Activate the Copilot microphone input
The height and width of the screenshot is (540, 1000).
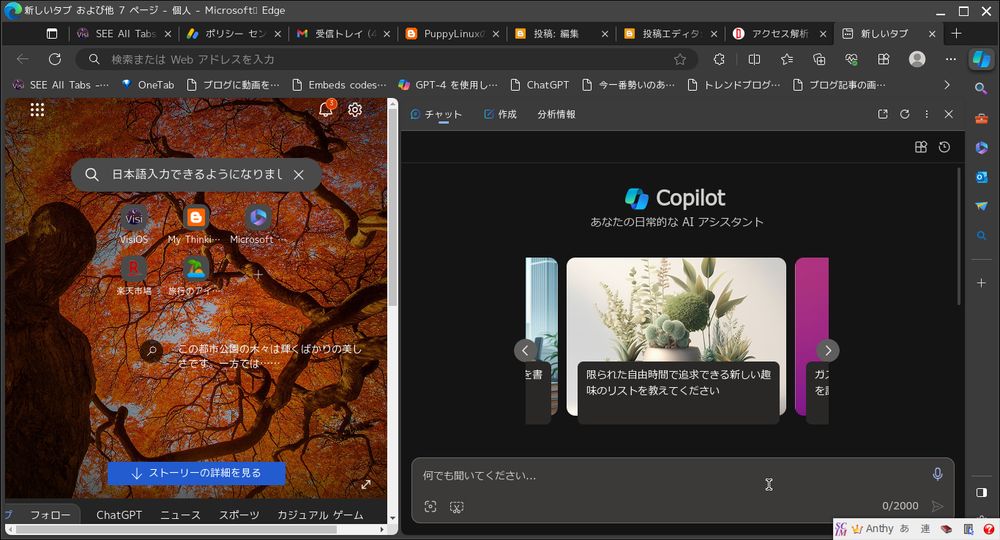tap(938, 474)
